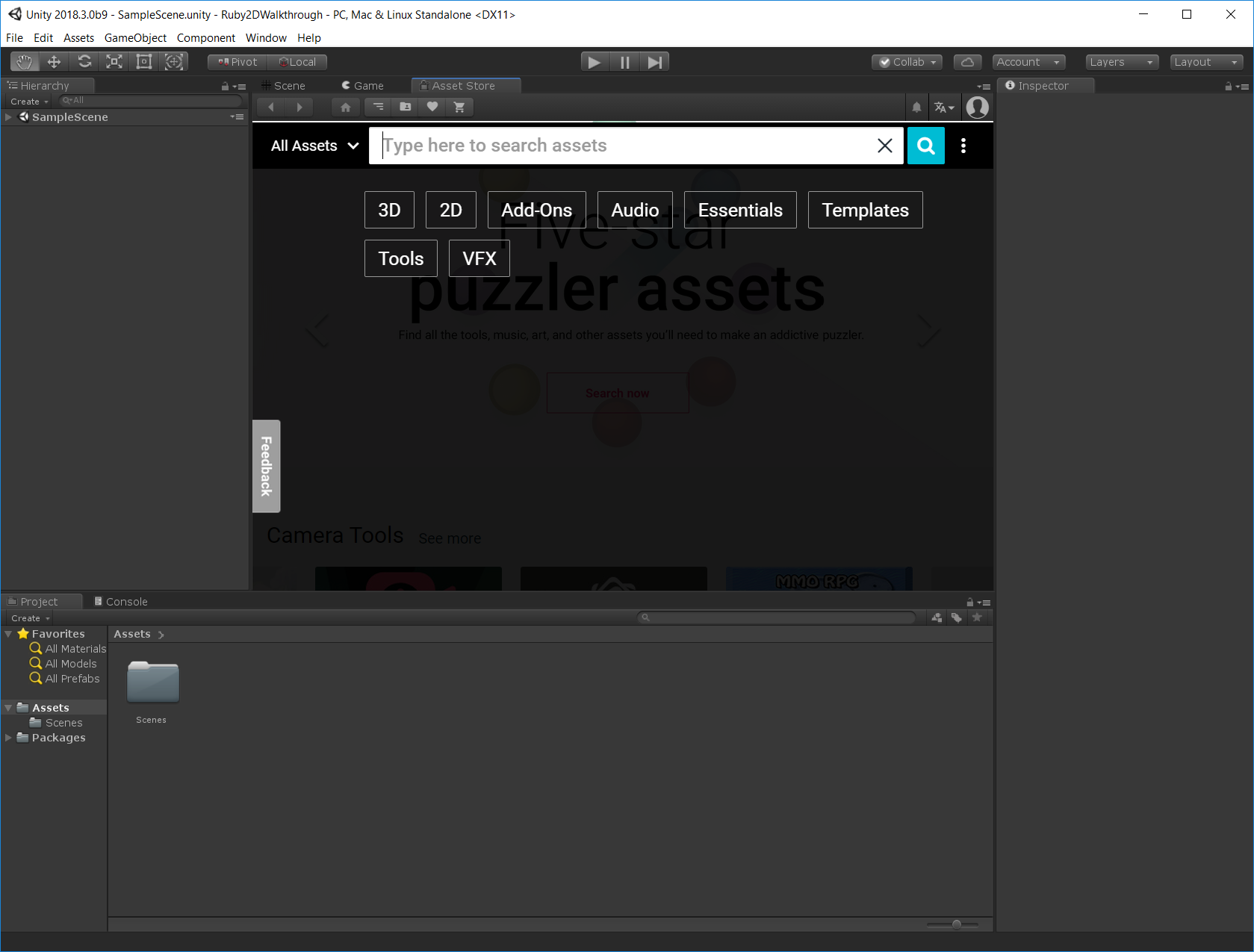Open the wish list heart icon
Viewport: 1254px width, 952px height.
click(x=432, y=108)
